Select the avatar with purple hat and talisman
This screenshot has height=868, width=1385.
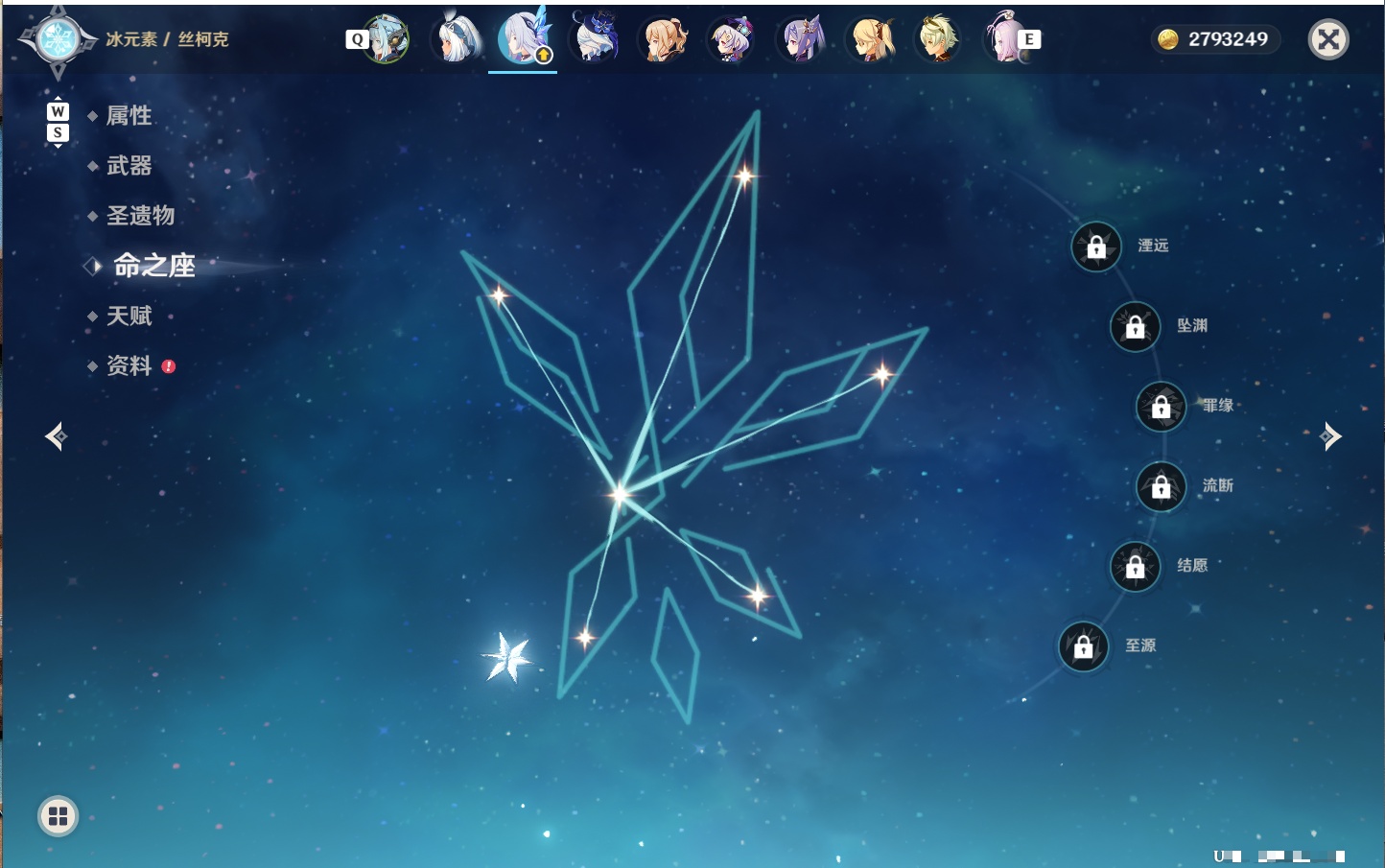(733, 39)
